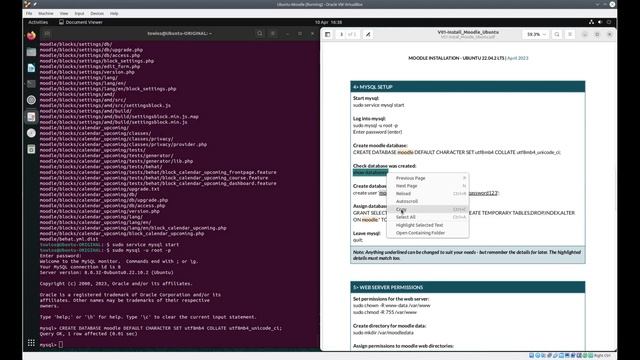This screenshot has width=640, height=360.
Task: Click the note about underlined text in the PDF
Action: click(x=467, y=255)
